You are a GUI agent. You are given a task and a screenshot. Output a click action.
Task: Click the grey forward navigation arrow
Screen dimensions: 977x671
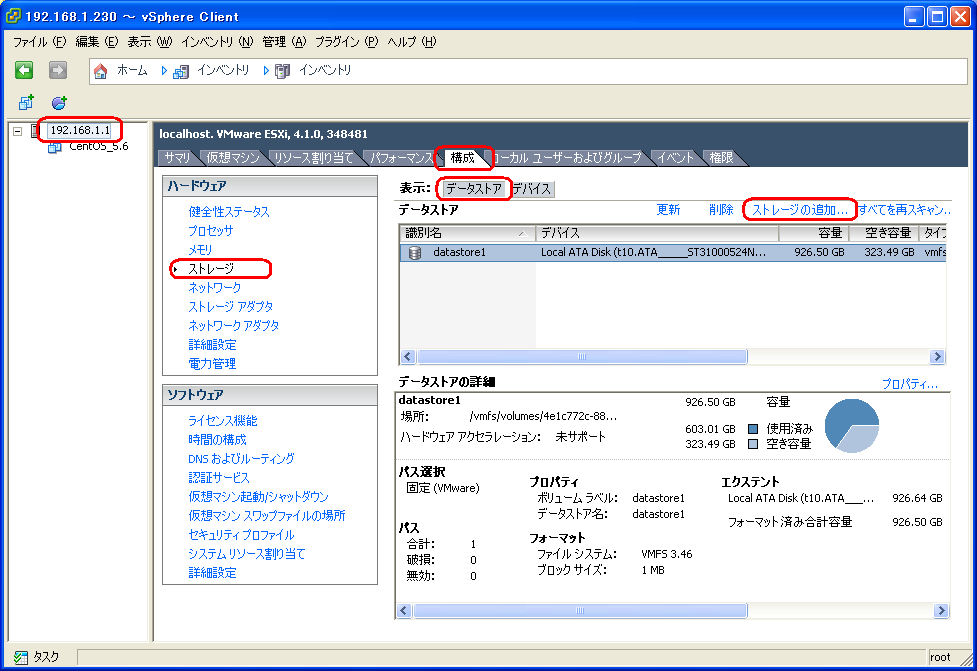point(57,70)
